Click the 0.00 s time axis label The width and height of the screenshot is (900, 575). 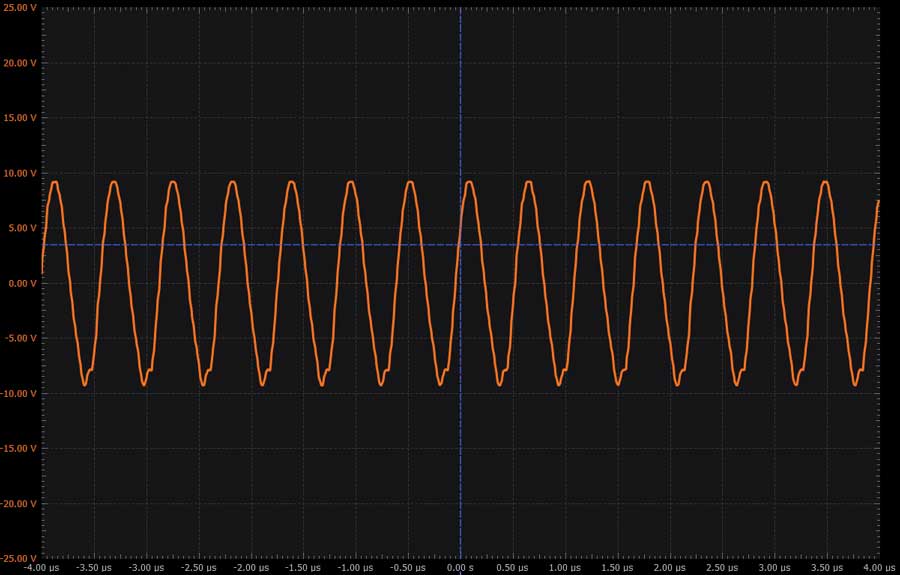pyautogui.click(x=460, y=567)
